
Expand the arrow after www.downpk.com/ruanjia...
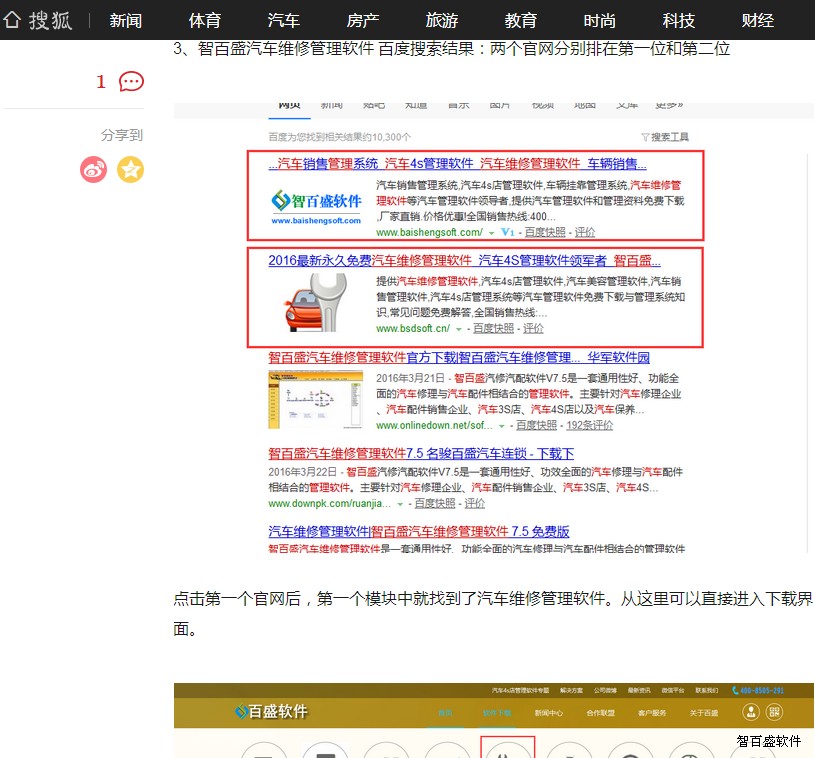tap(400, 504)
